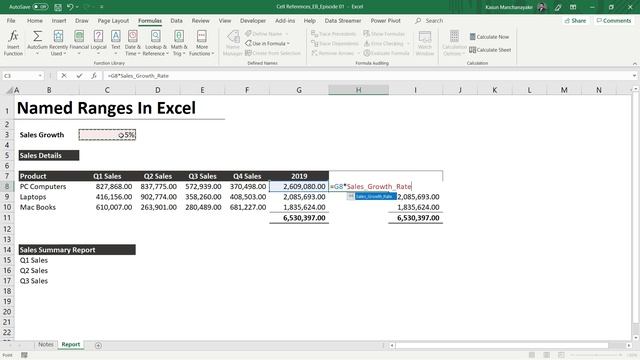Switch to the Developer tab

point(253,20)
